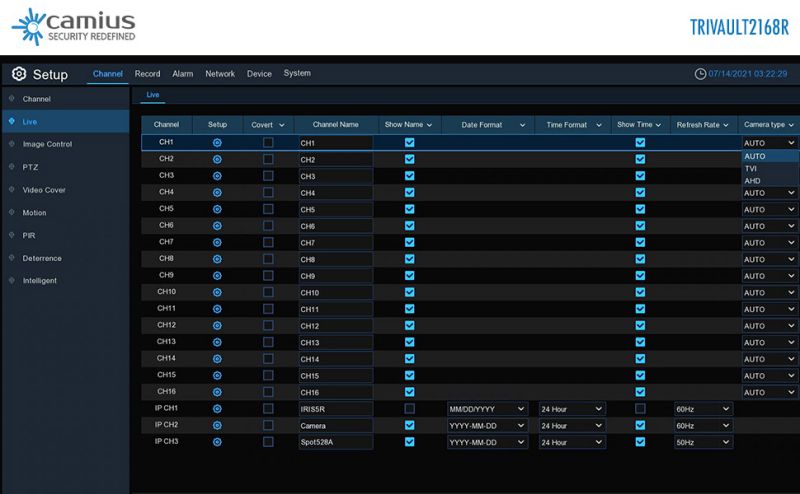The image size is (800, 494).
Task: Switch to the Record tab
Action: [x=147, y=74]
